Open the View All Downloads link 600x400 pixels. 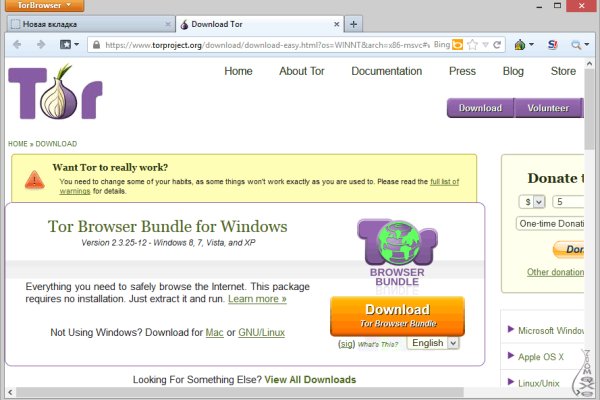tap(309, 380)
